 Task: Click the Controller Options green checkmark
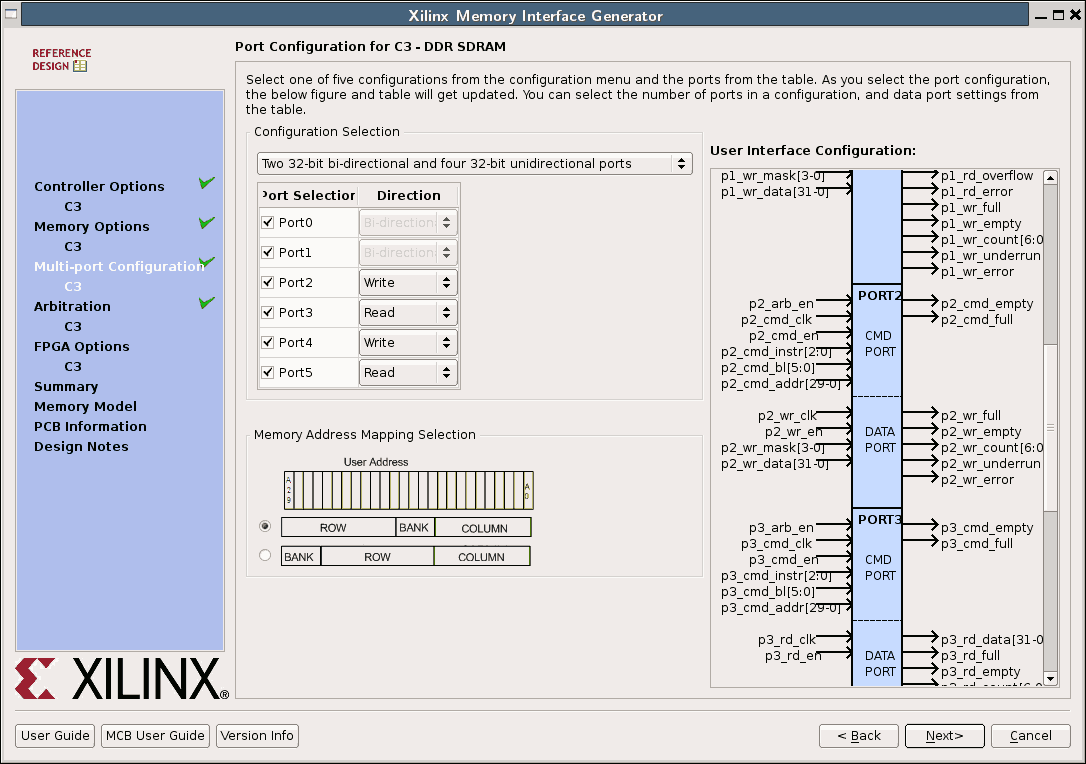tap(207, 183)
